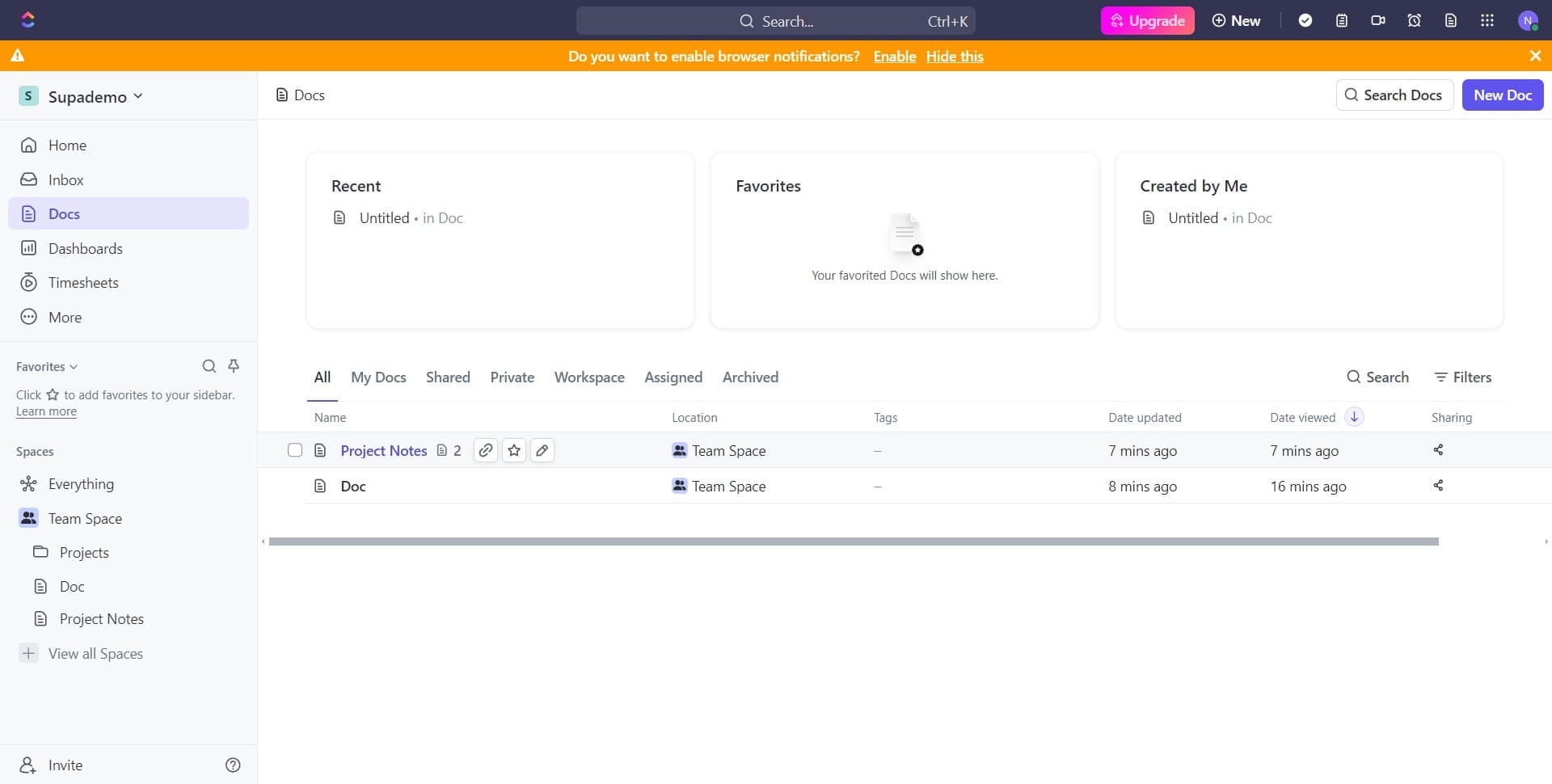
Task: Open the Reminders alarm clock icon
Action: [1414, 20]
